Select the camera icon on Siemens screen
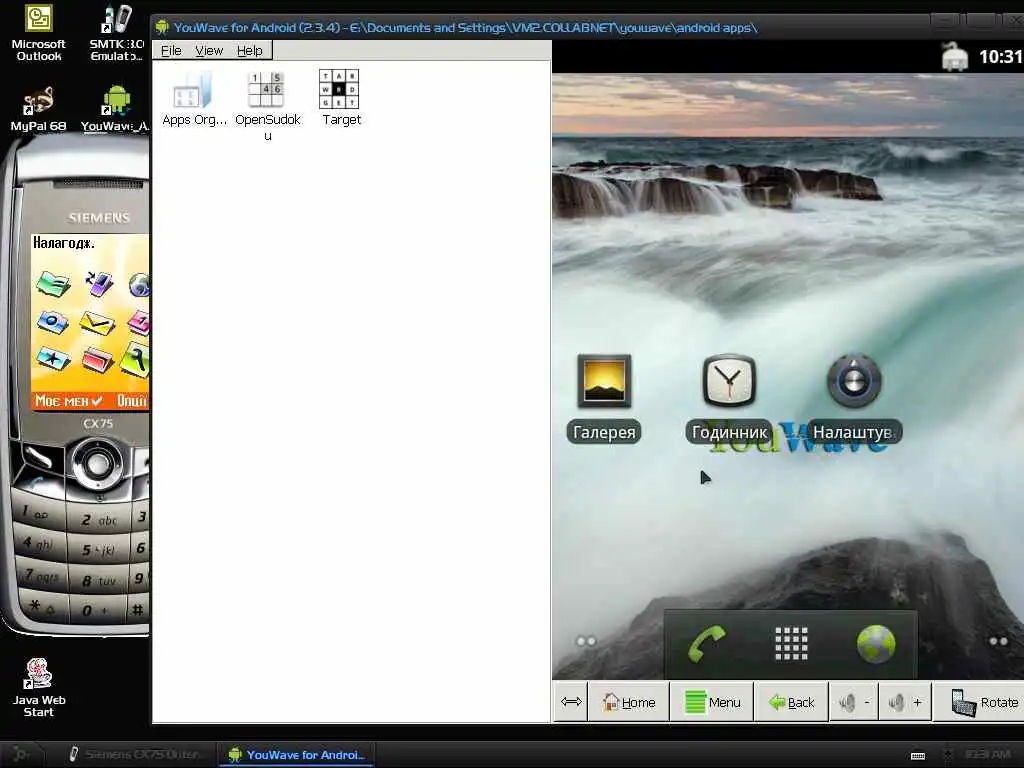The height and width of the screenshot is (768, 1024). point(53,323)
